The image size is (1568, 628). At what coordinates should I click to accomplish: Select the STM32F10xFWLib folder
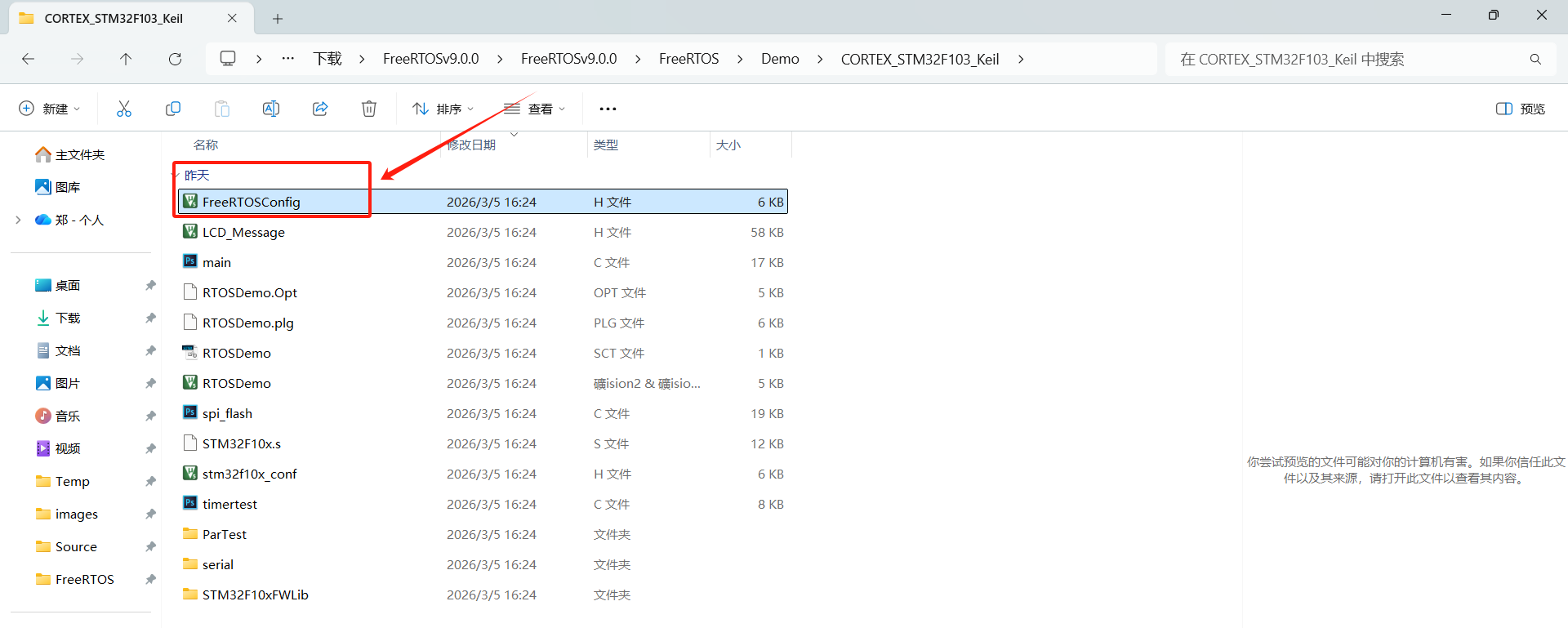click(x=483, y=595)
